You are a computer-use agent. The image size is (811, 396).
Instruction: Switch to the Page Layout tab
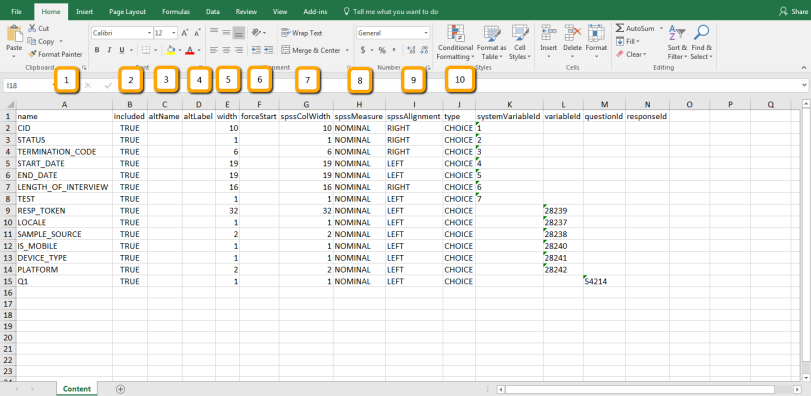(128, 11)
